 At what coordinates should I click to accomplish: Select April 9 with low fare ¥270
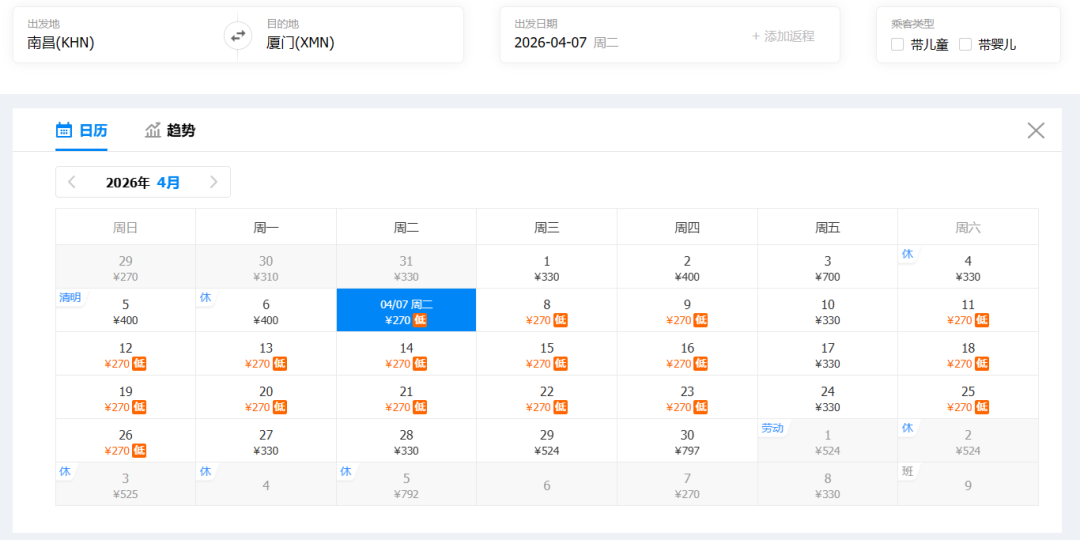point(687,310)
